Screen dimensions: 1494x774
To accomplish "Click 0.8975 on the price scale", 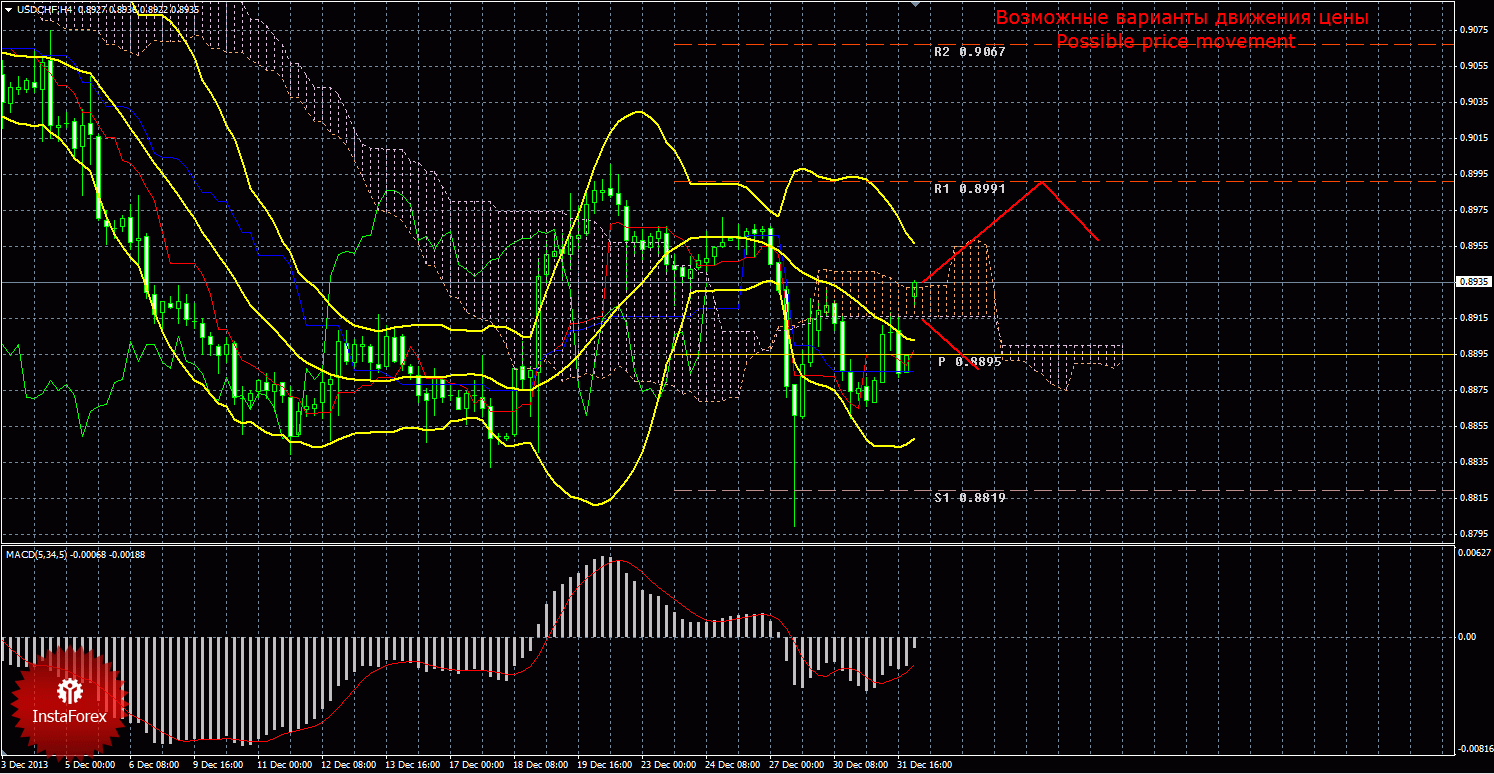I will [x=1472, y=210].
